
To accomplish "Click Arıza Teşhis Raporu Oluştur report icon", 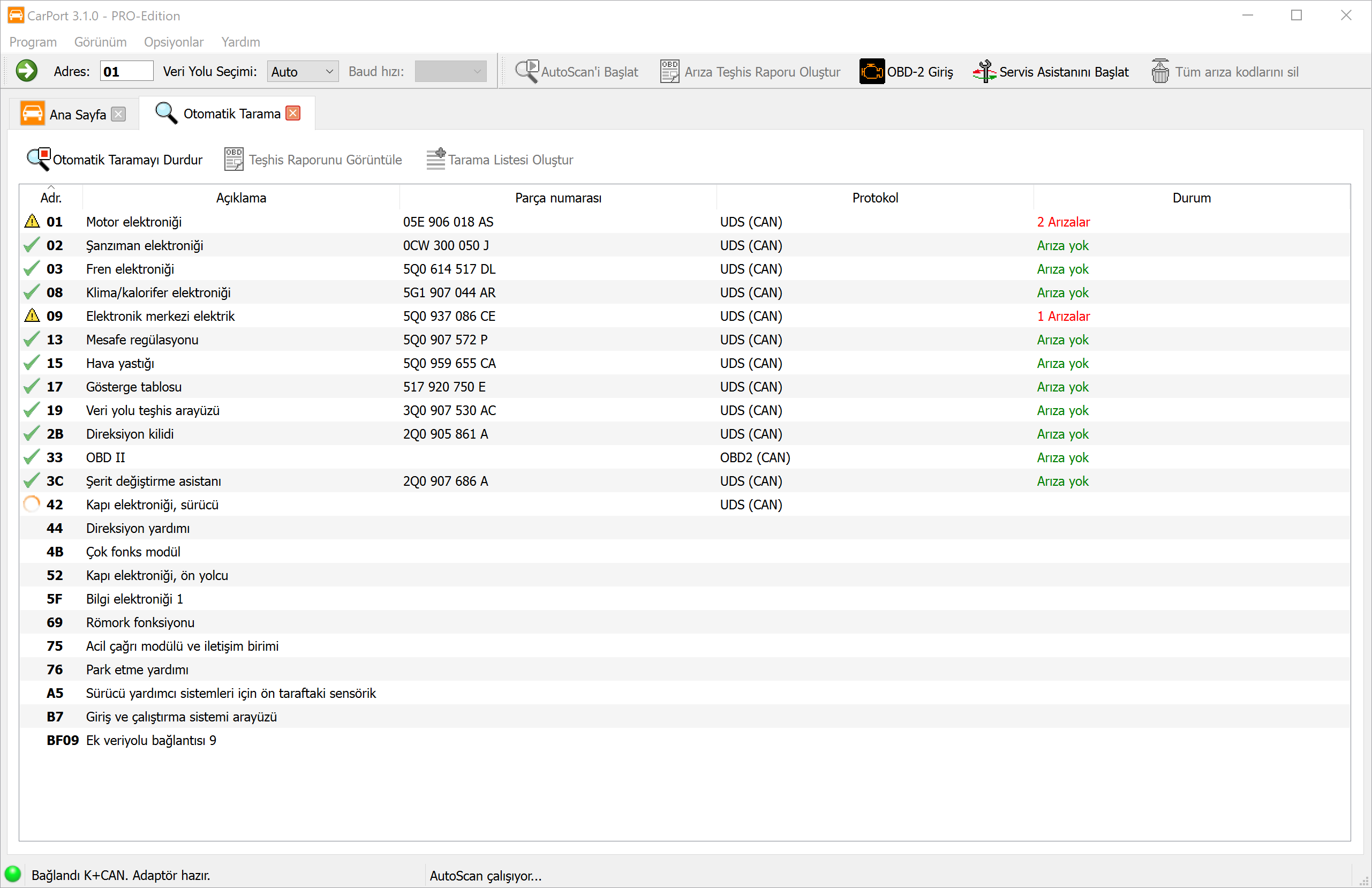I will pos(670,72).
